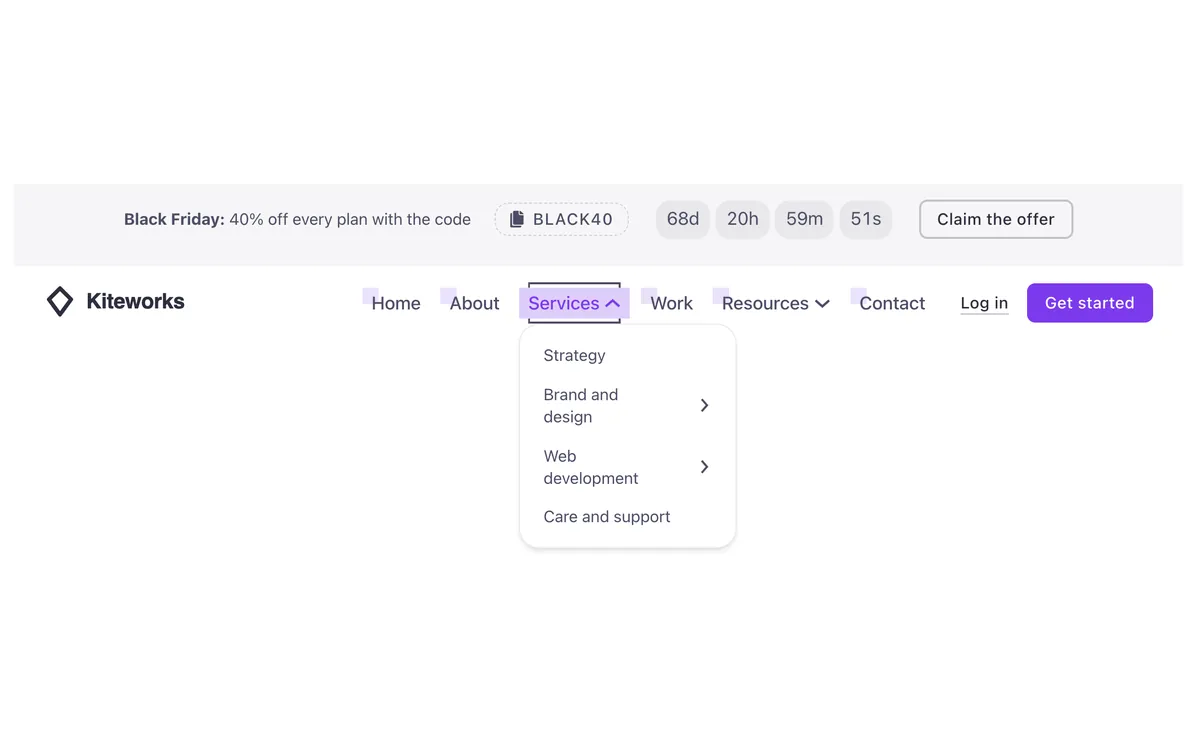Image resolution: width=1200 pixels, height=750 pixels.
Task: Click the Black Friday promo text
Action: (297, 219)
